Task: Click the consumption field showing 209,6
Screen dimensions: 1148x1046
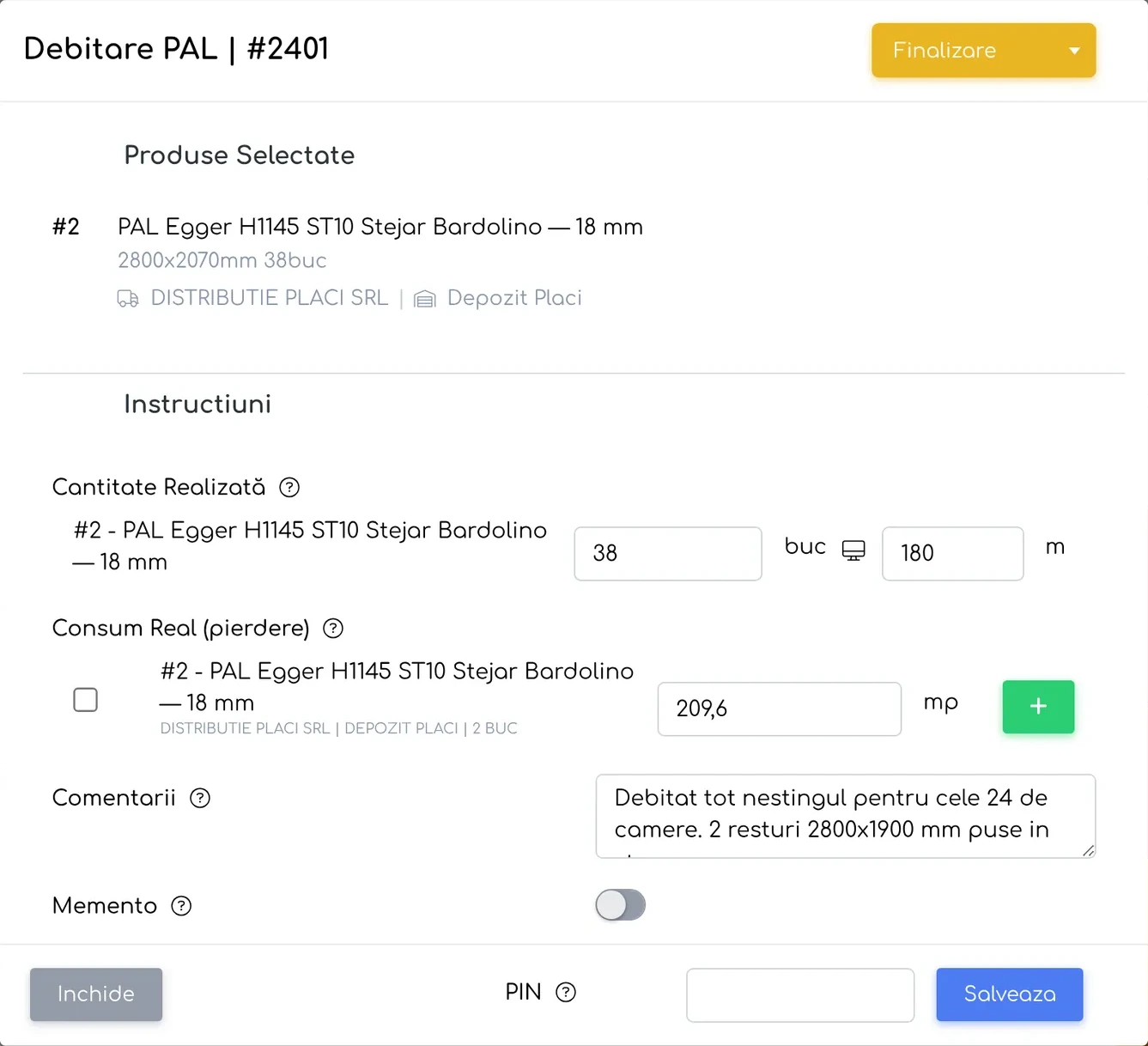Action: click(780, 709)
